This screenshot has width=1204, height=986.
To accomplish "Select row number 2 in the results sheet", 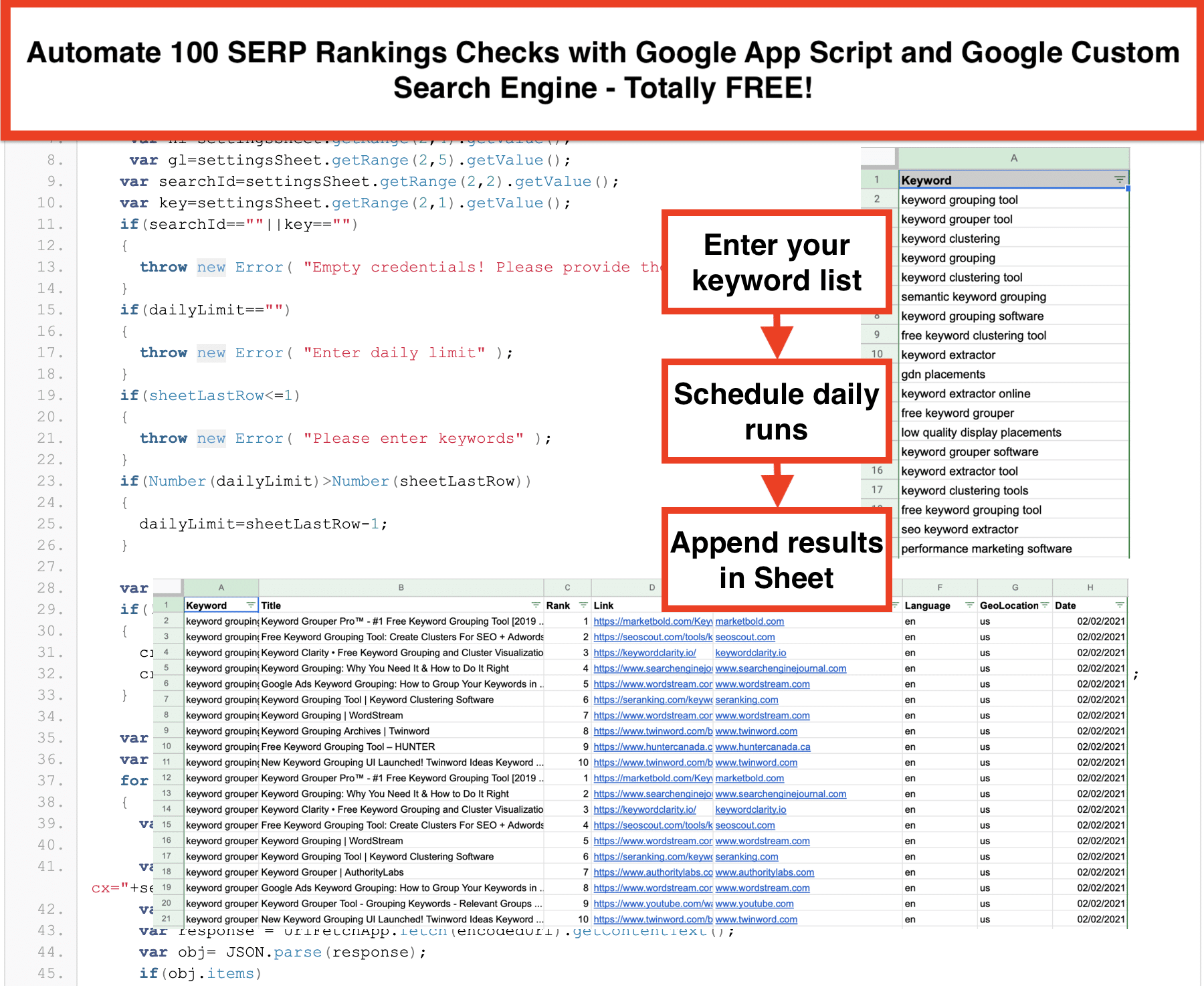I will pos(167,621).
